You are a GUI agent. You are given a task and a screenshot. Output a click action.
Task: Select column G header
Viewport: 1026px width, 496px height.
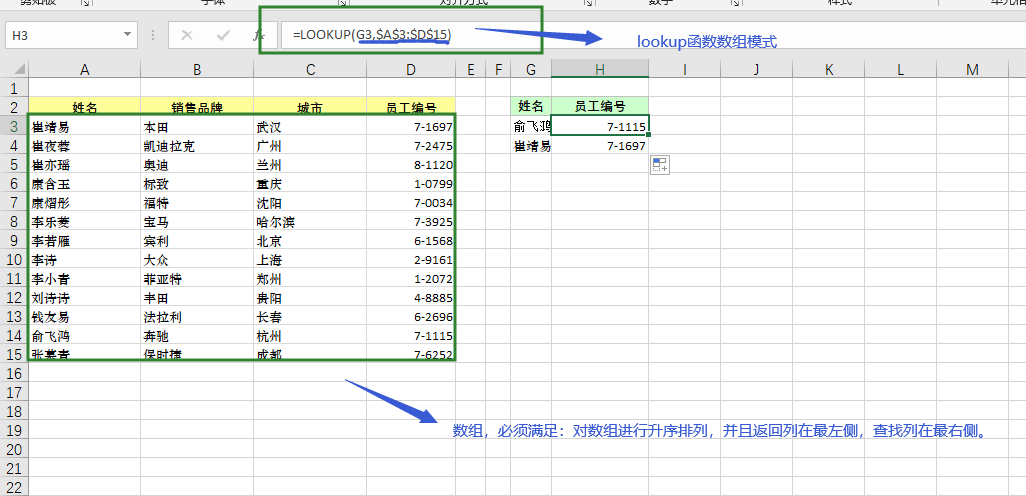531,69
